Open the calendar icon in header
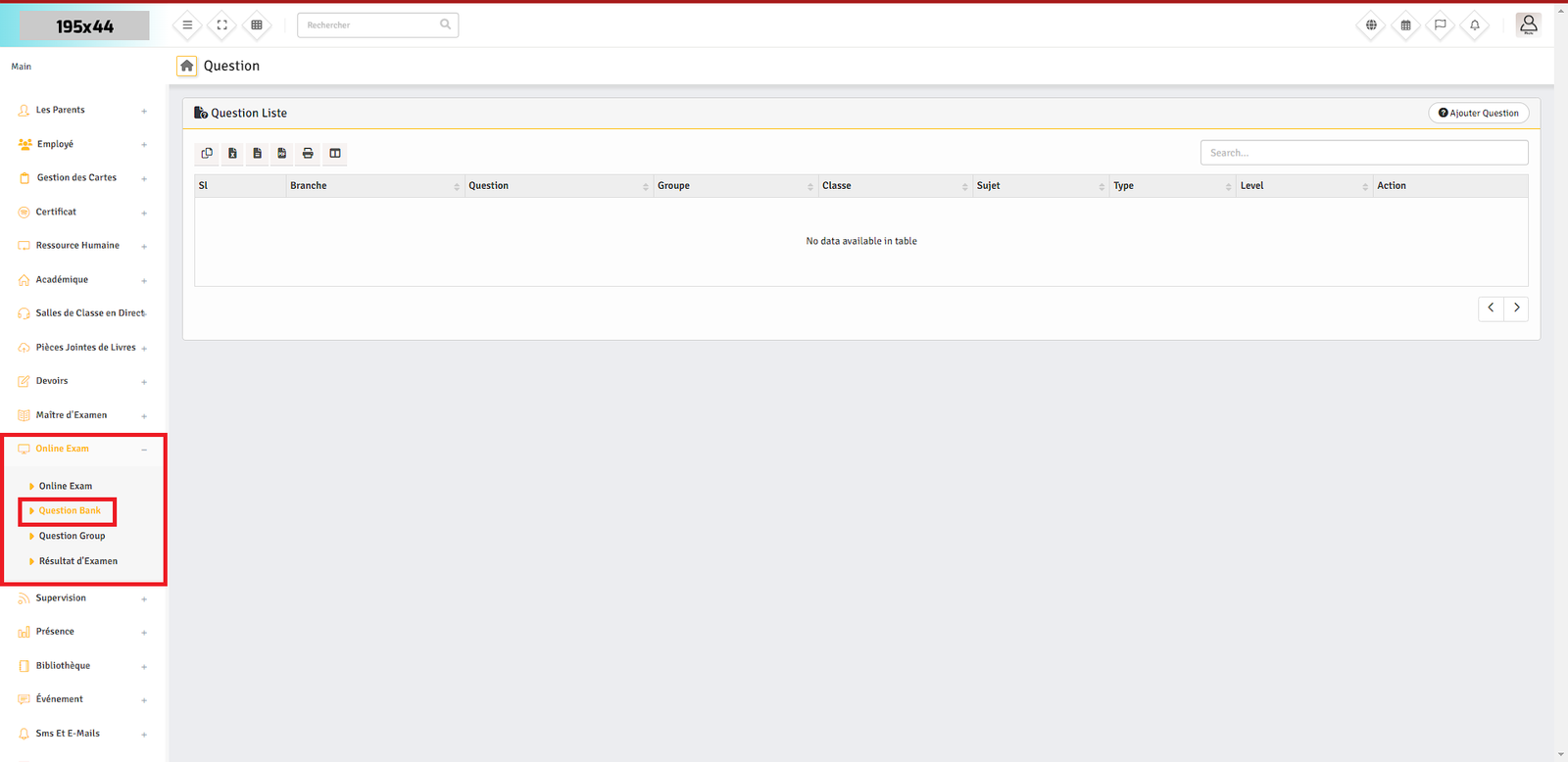Screen dimensions: 1568x762 (x=1405, y=25)
